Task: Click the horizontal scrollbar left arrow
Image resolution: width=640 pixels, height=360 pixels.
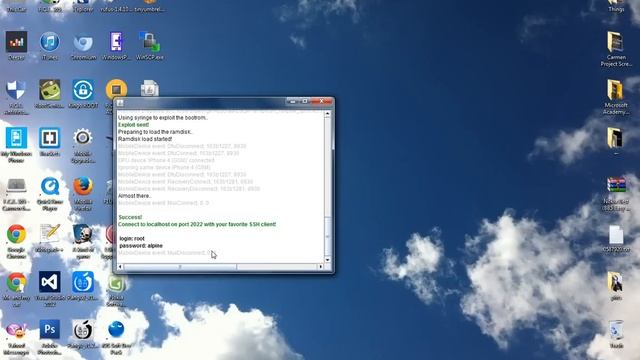Action: point(120,267)
